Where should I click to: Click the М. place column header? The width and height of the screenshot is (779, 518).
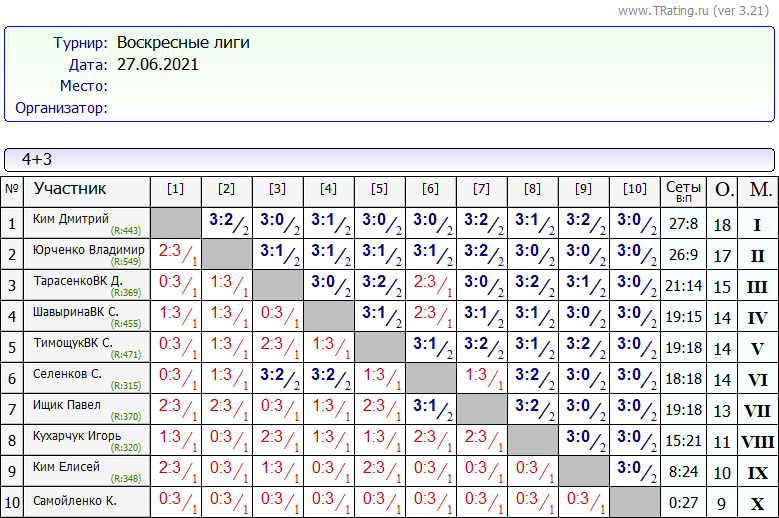(x=758, y=190)
